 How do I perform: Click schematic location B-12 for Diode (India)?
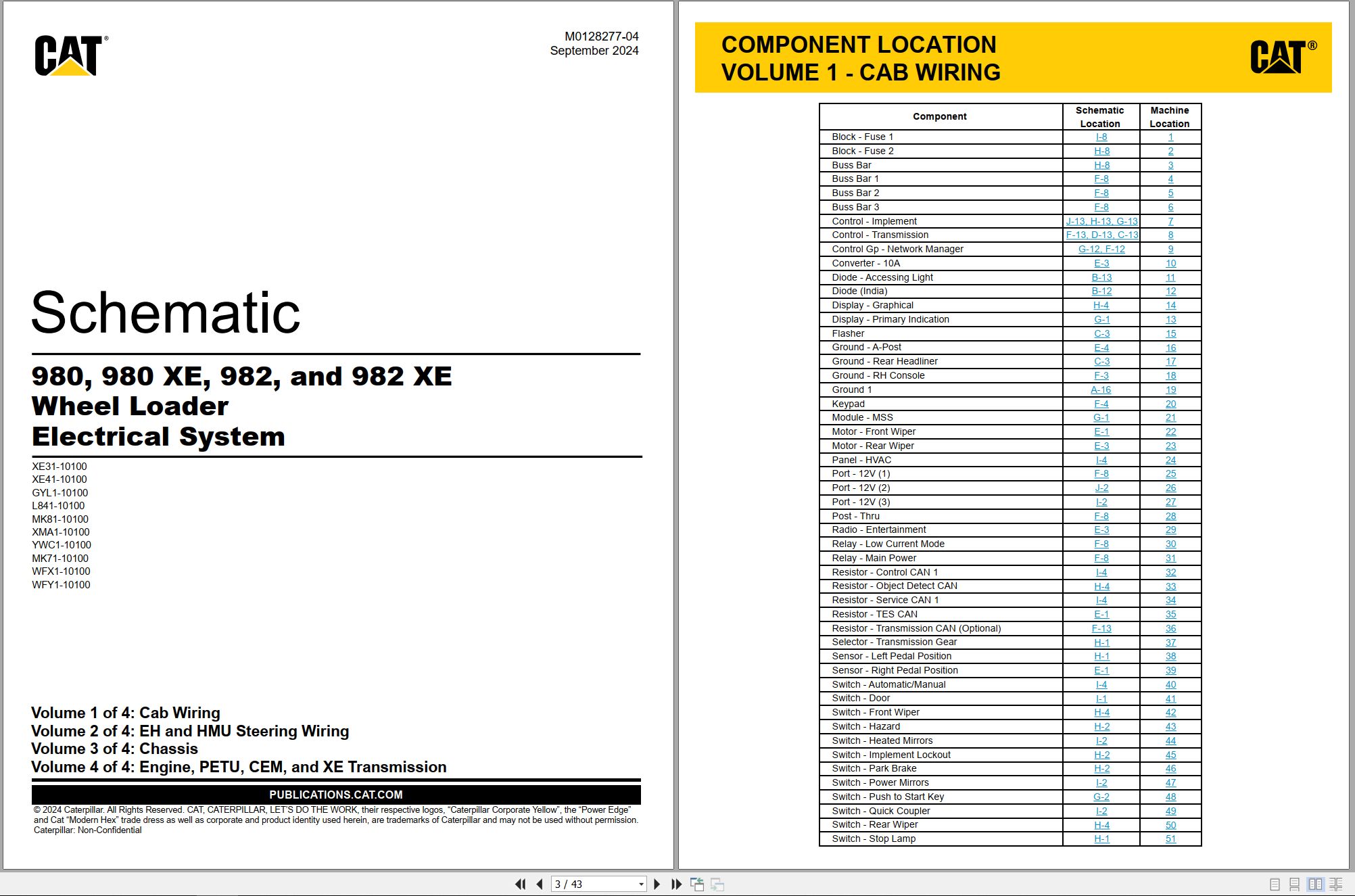click(1101, 291)
